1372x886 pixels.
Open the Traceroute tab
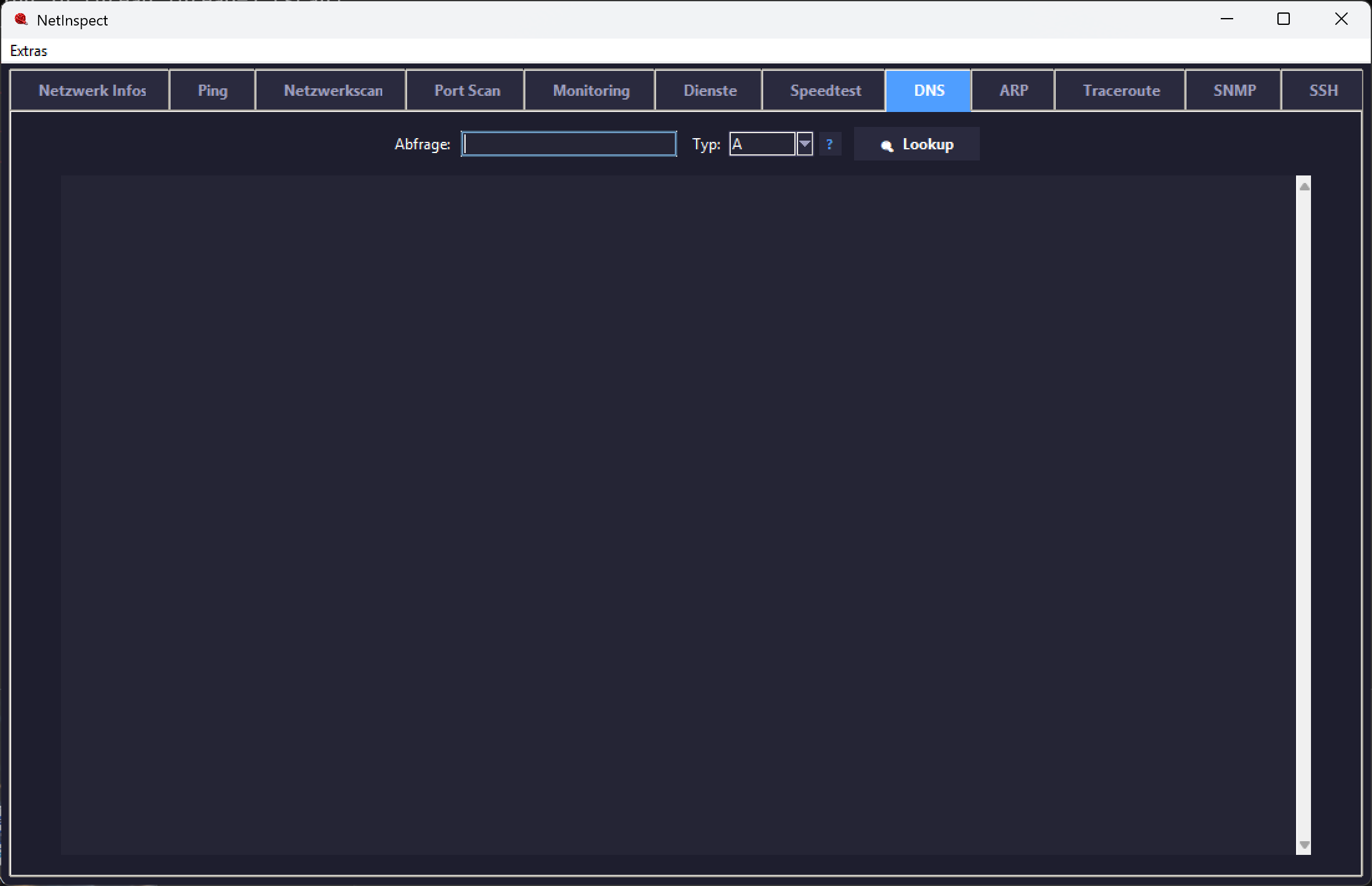(1121, 91)
